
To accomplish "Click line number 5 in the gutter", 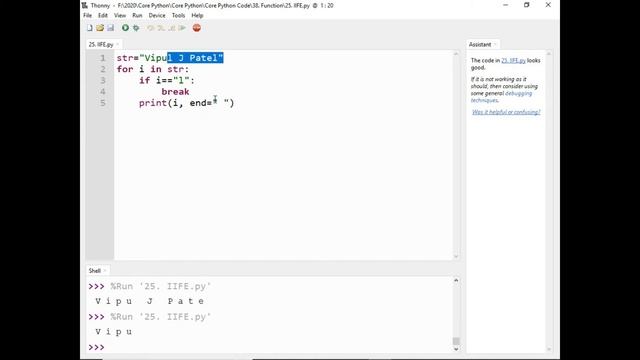I will click(x=102, y=103).
